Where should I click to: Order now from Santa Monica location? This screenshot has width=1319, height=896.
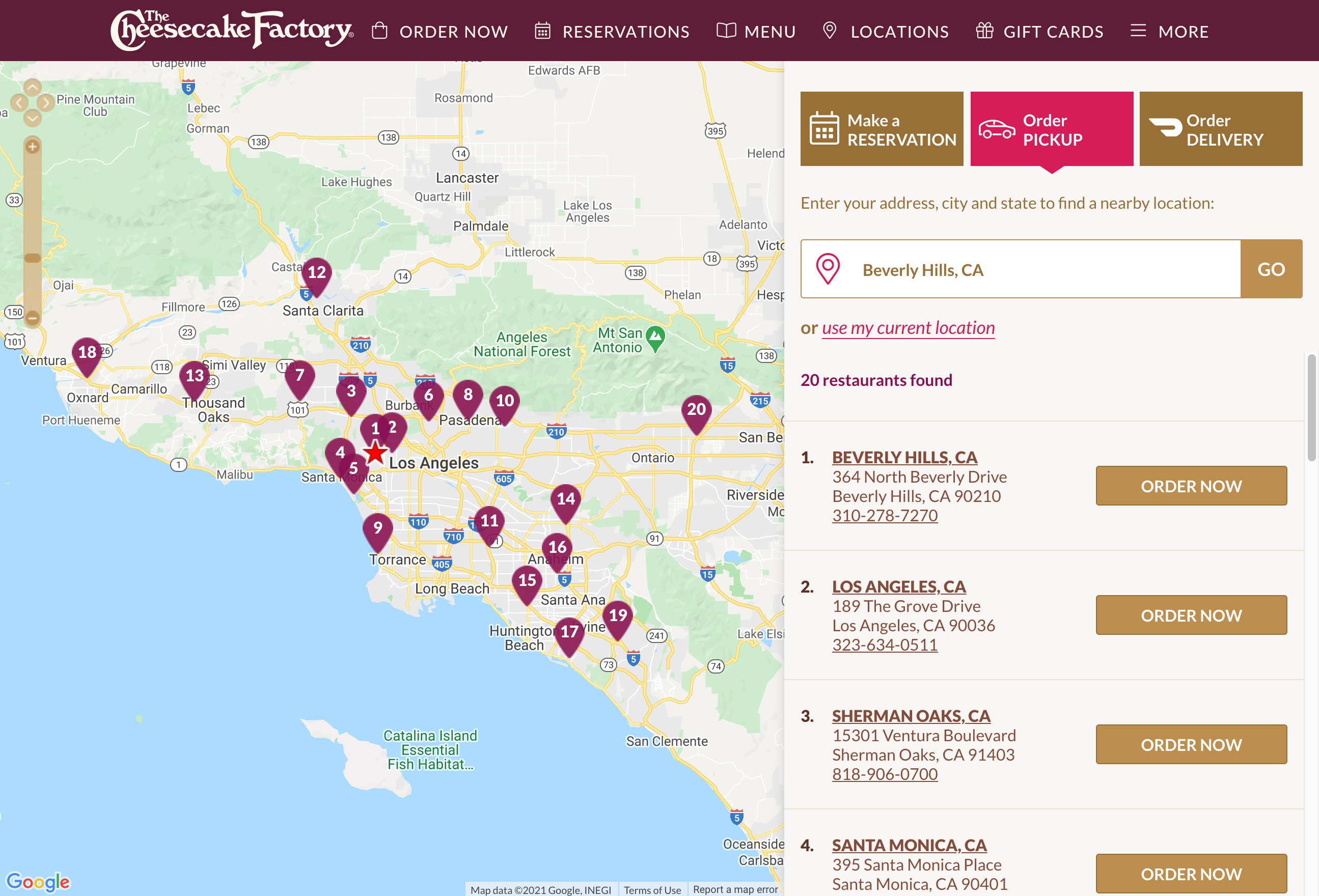pyautogui.click(x=1191, y=874)
